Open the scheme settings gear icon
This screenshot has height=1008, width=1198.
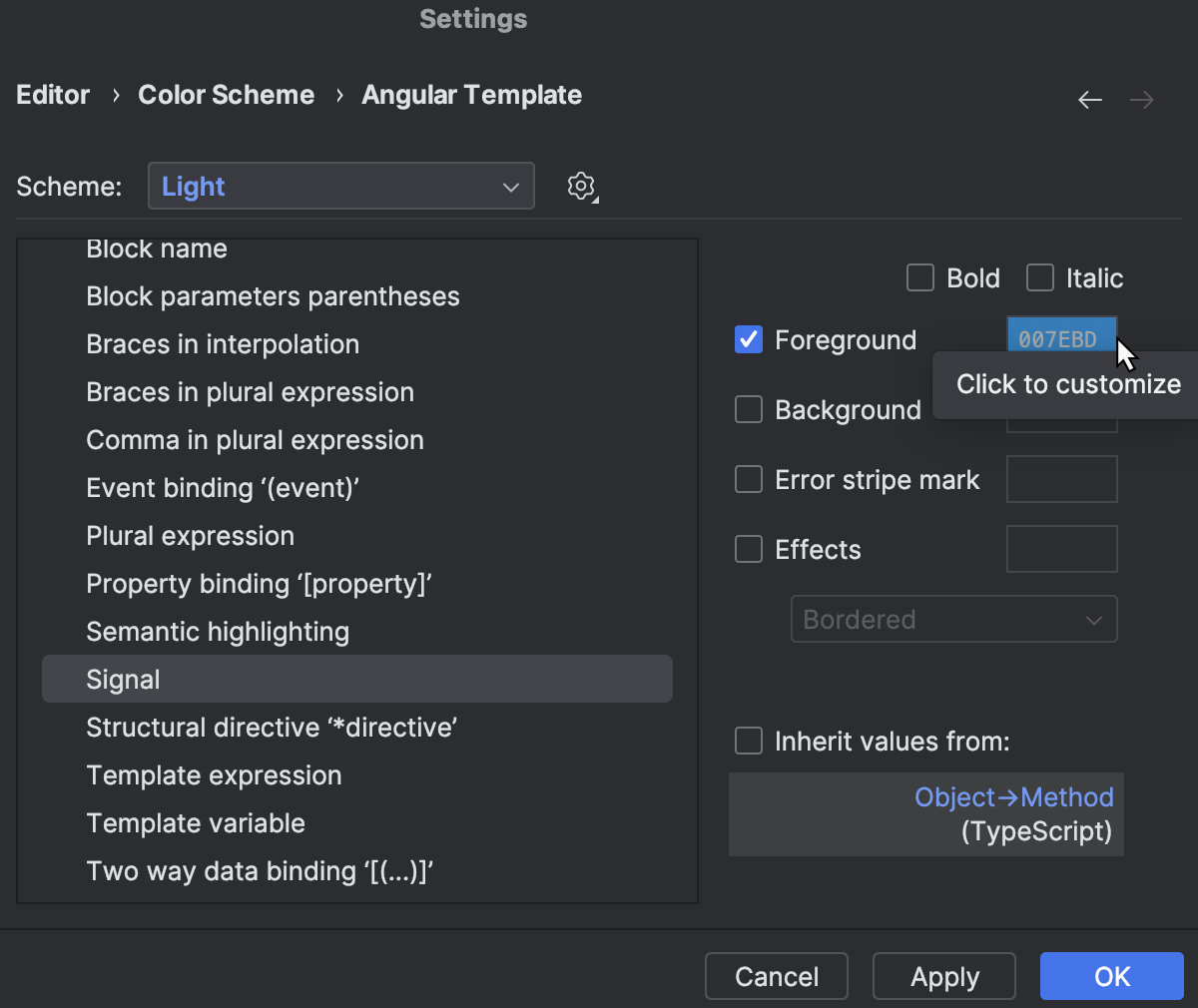[581, 186]
